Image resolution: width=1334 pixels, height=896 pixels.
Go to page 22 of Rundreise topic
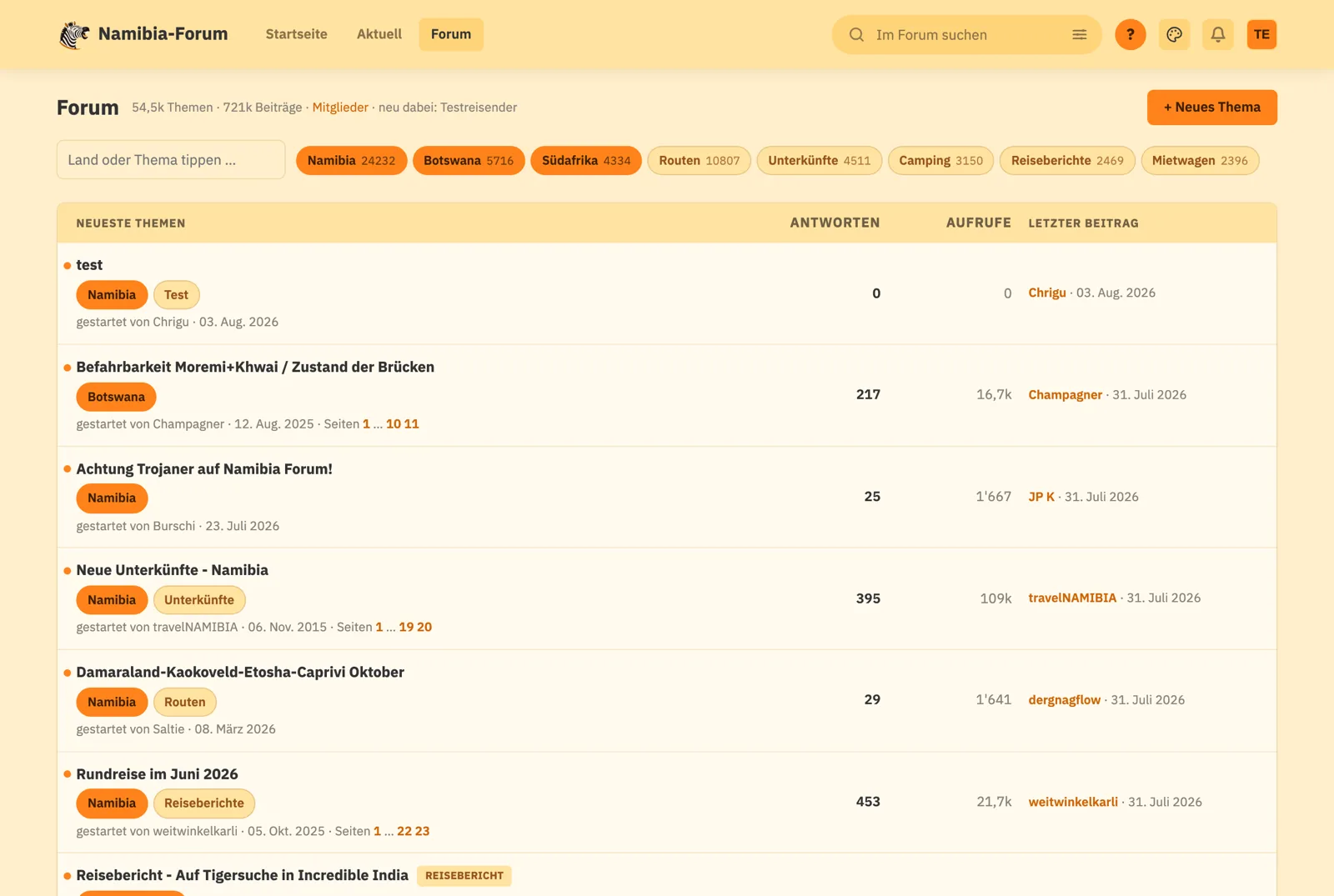pos(404,832)
